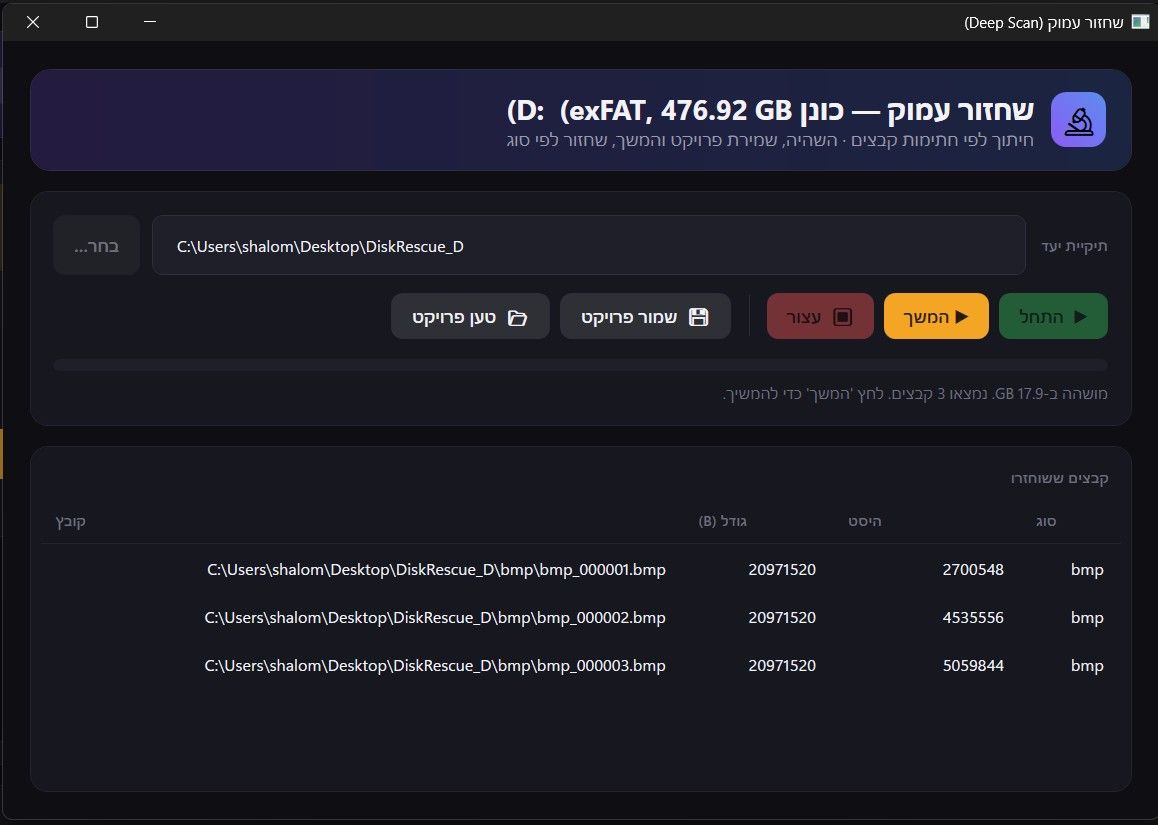Click the drive heading exFAT 476.92 GB
The image size is (1158, 825).
coord(770,111)
